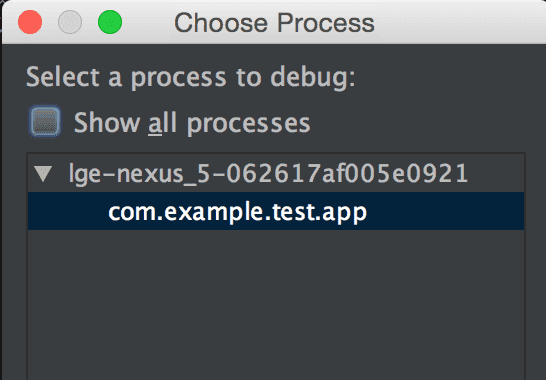Fold the device node using its down arrow
This screenshot has height=380, width=546.
[x=44, y=173]
